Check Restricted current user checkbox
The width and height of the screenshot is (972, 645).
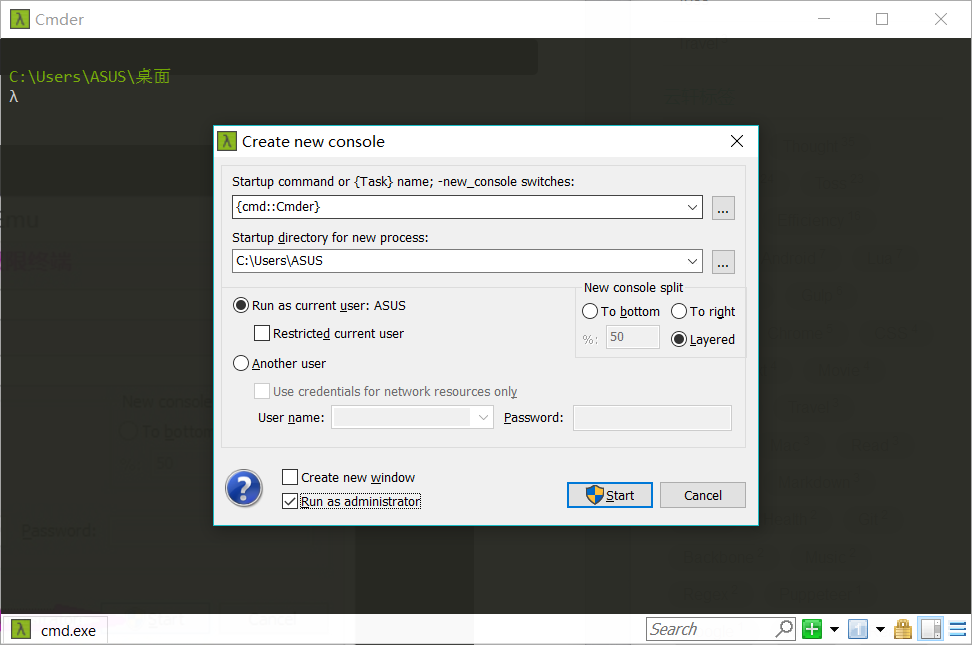click(262, 333)
